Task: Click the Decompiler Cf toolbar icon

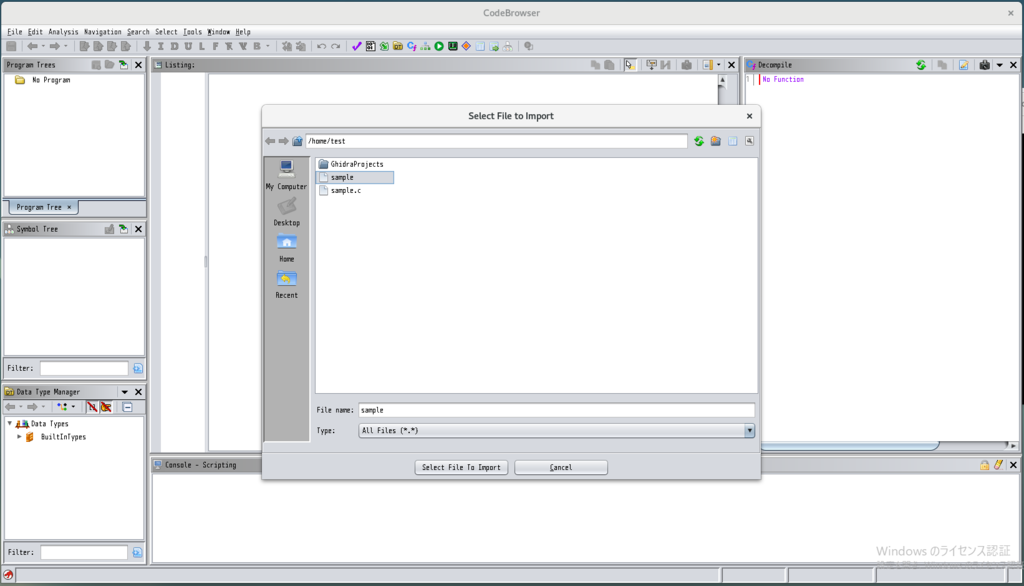Action: pyautogui.click(x=411, y=46)
